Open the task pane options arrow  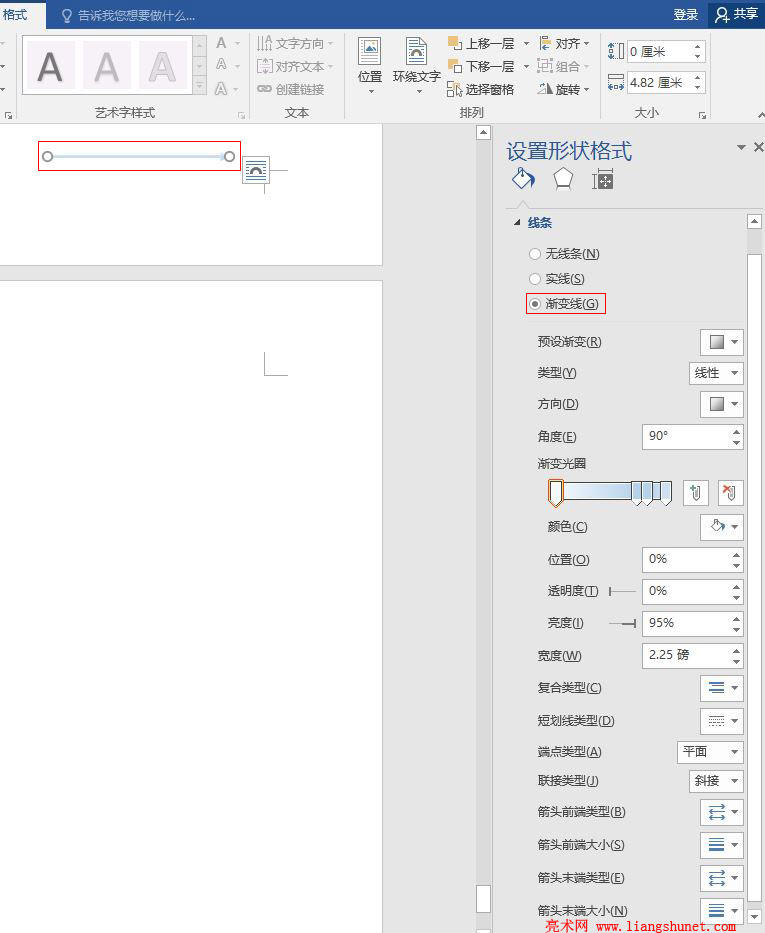click(x=741, y=147)
